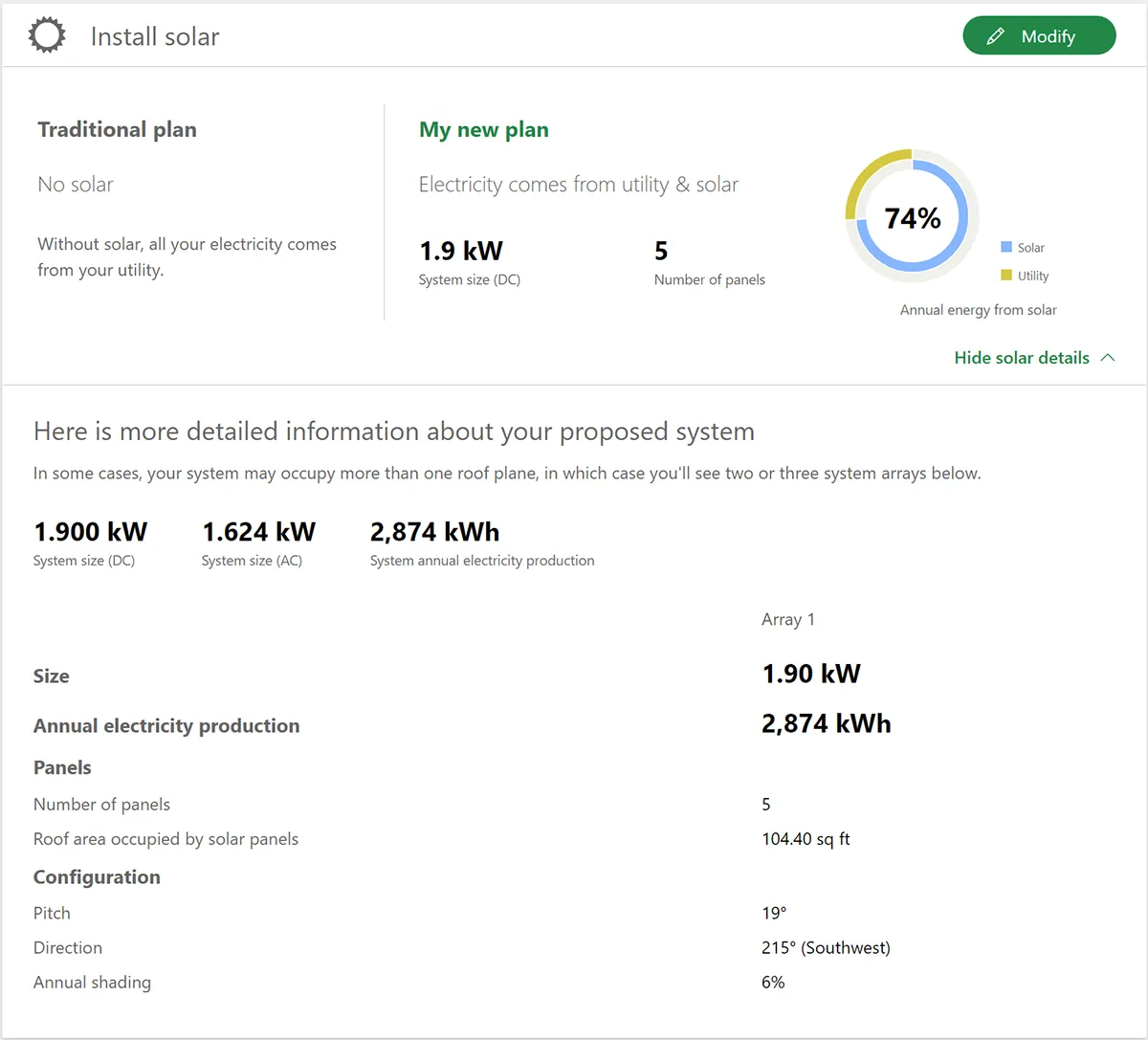Collapse details using the chevron up arrow
Screen dimensions: 1148x1040
point(1108,358)
